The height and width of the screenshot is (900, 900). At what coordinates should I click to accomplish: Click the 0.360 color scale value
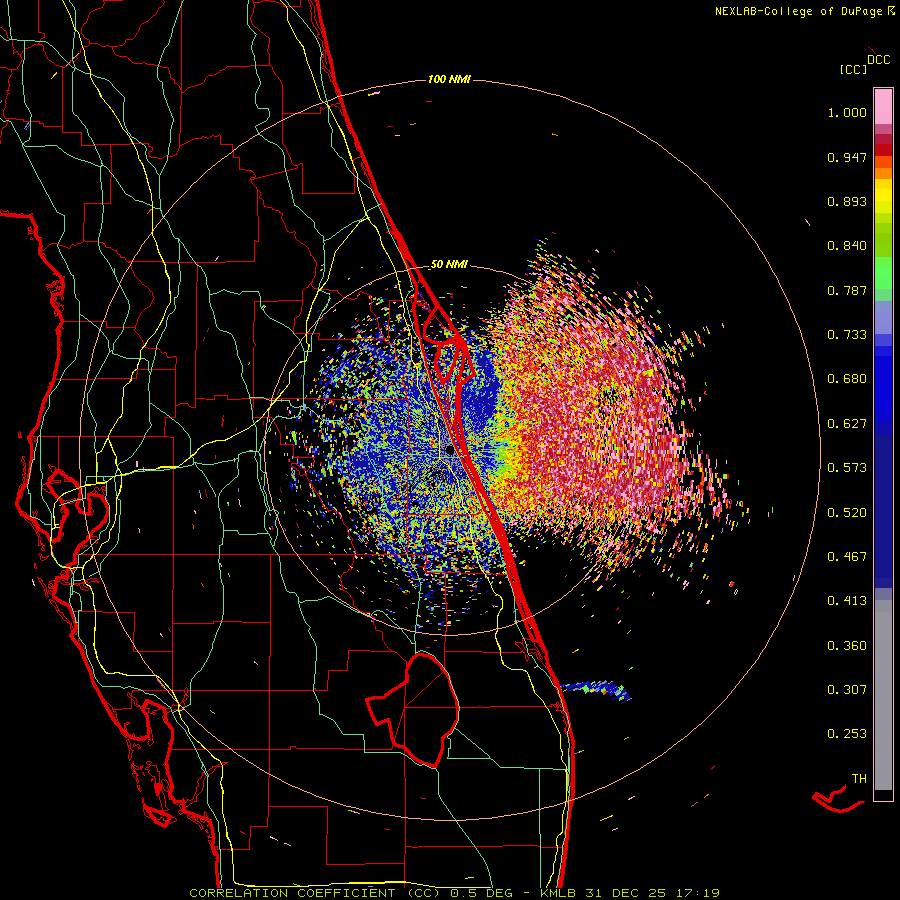point(847,645)
